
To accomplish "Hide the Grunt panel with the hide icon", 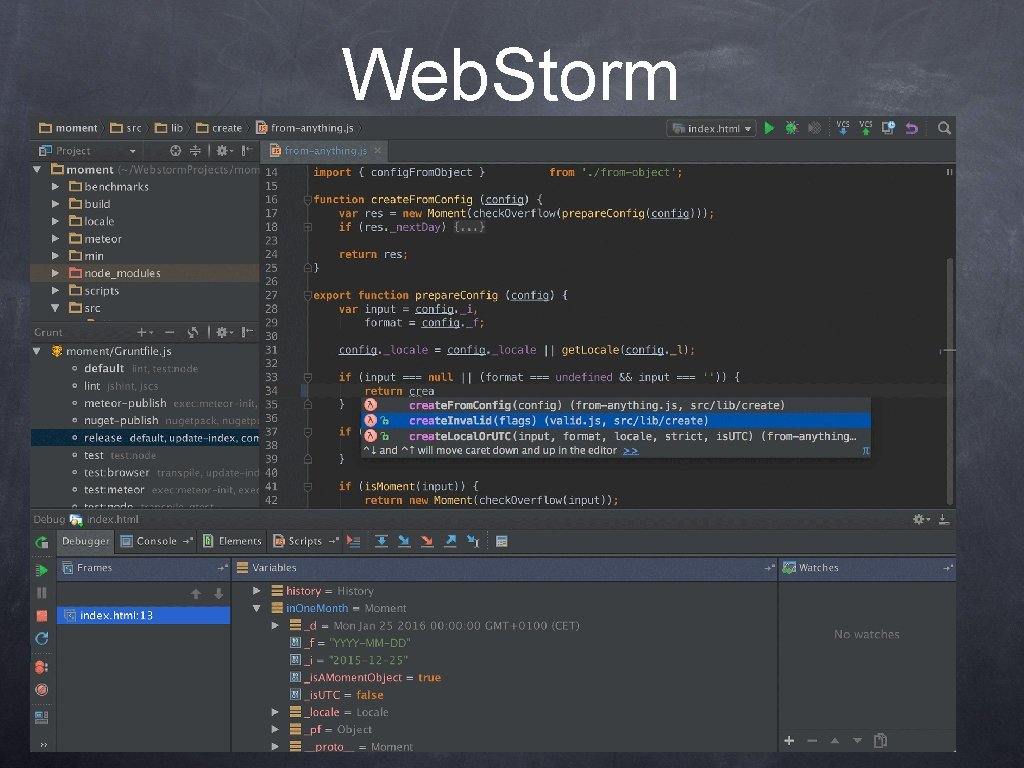I will point(247,332).
